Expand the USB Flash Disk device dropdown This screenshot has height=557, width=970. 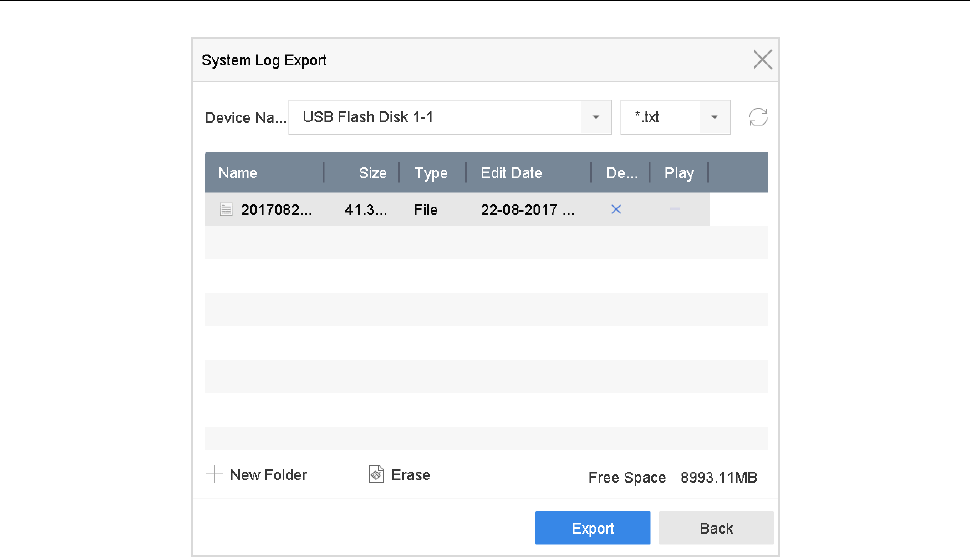596,118
